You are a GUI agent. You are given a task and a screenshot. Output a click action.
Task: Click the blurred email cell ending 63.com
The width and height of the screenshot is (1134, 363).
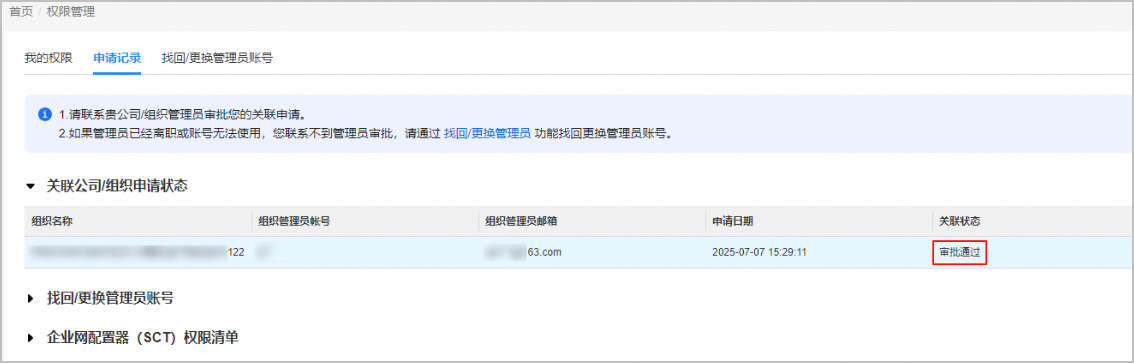tap(524, 252)
